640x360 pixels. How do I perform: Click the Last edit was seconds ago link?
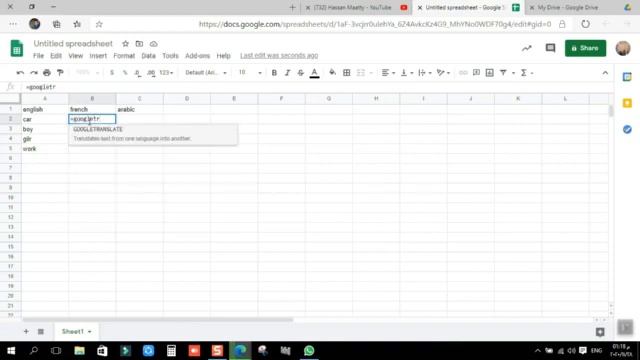[x=279, y=56]
